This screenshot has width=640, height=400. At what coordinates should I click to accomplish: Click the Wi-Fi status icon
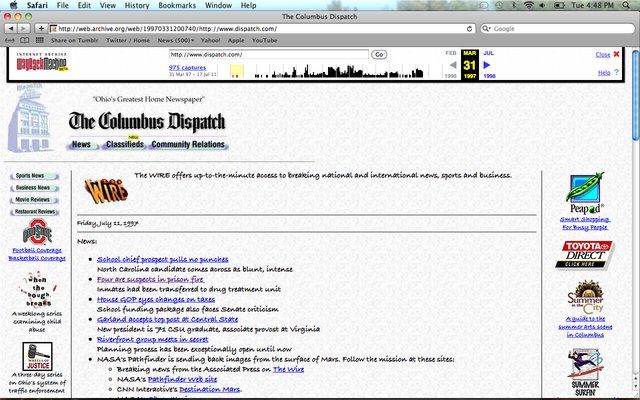tap(529, 5)
